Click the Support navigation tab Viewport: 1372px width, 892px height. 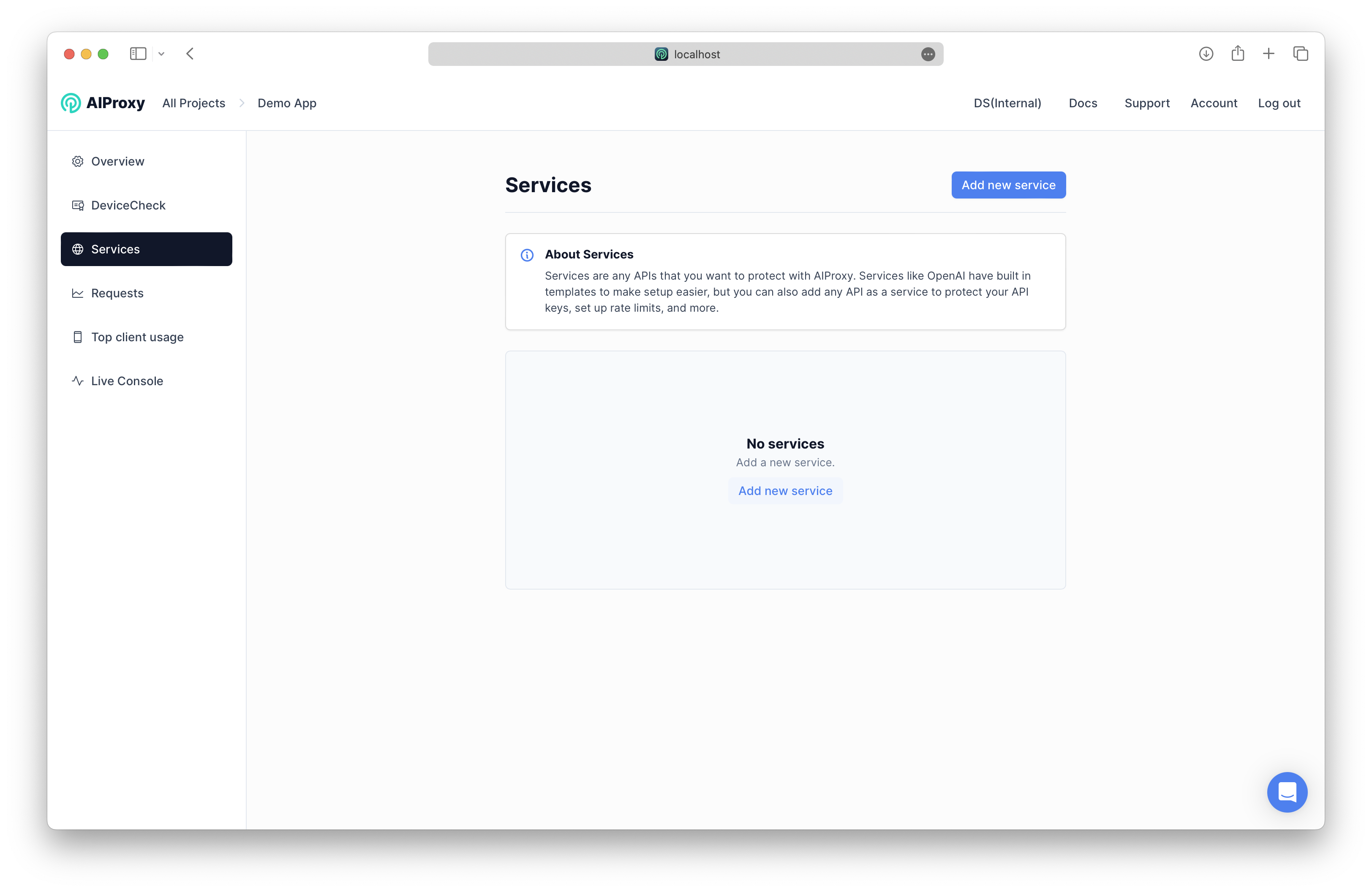click(x=1147, y=102)
